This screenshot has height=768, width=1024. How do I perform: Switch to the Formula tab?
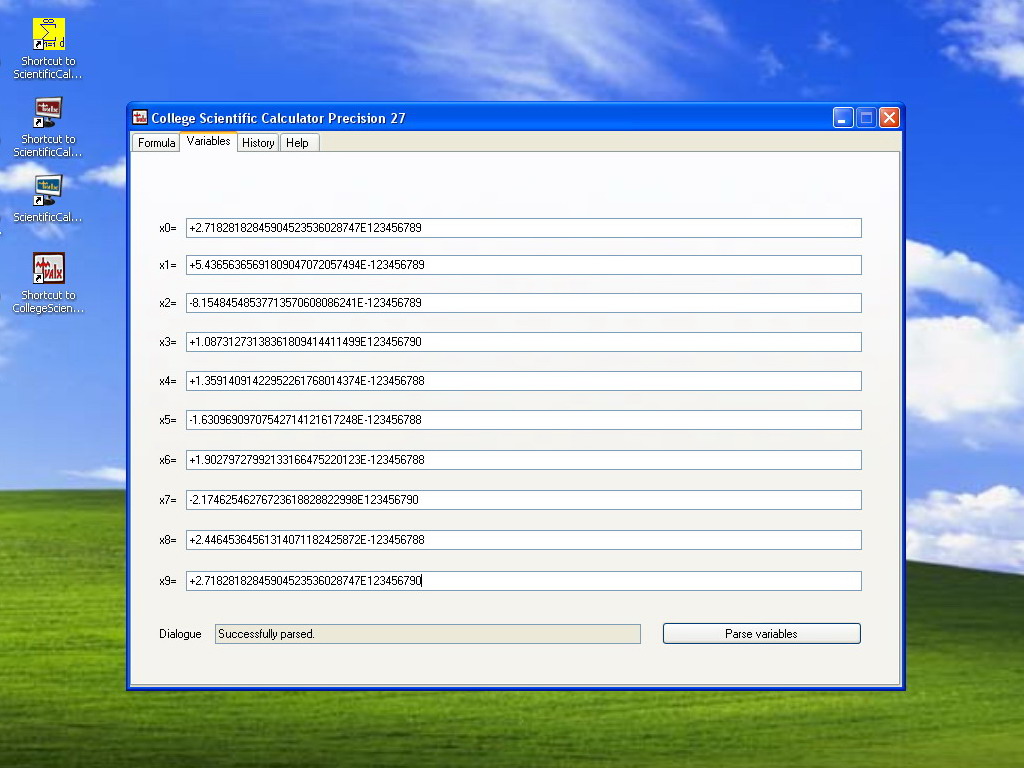pos(156,142)
